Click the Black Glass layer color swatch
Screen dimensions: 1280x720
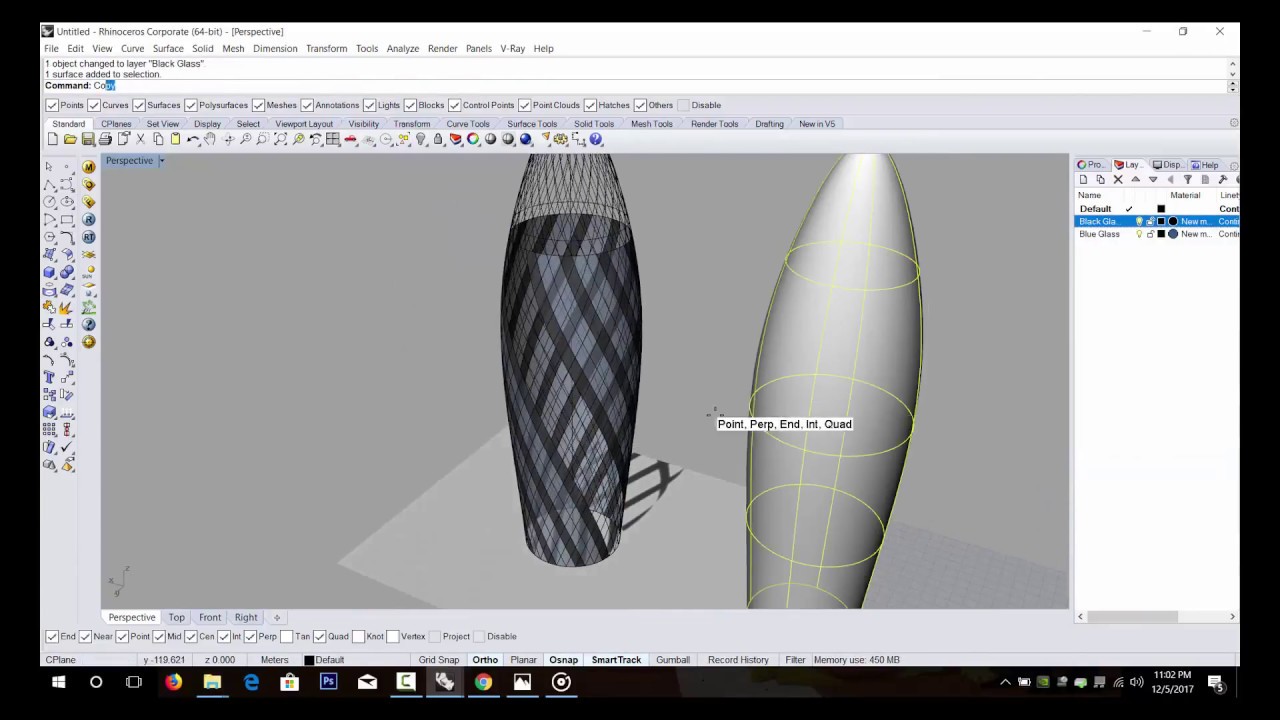click(x=1161, y=221)
